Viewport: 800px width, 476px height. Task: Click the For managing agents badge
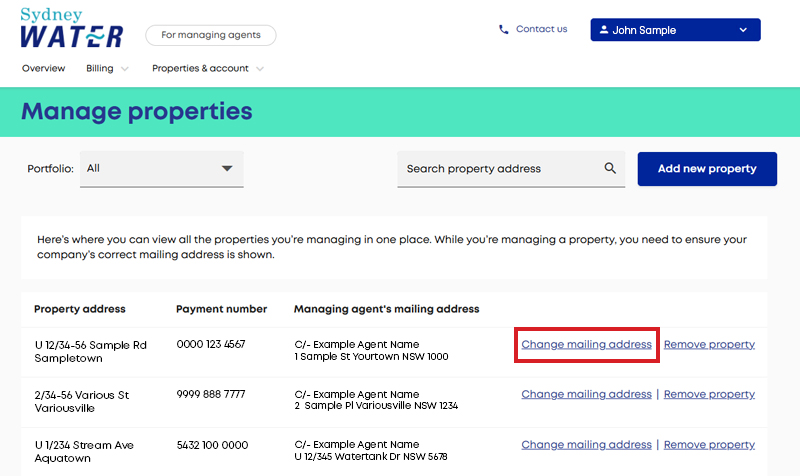[210, 35]
